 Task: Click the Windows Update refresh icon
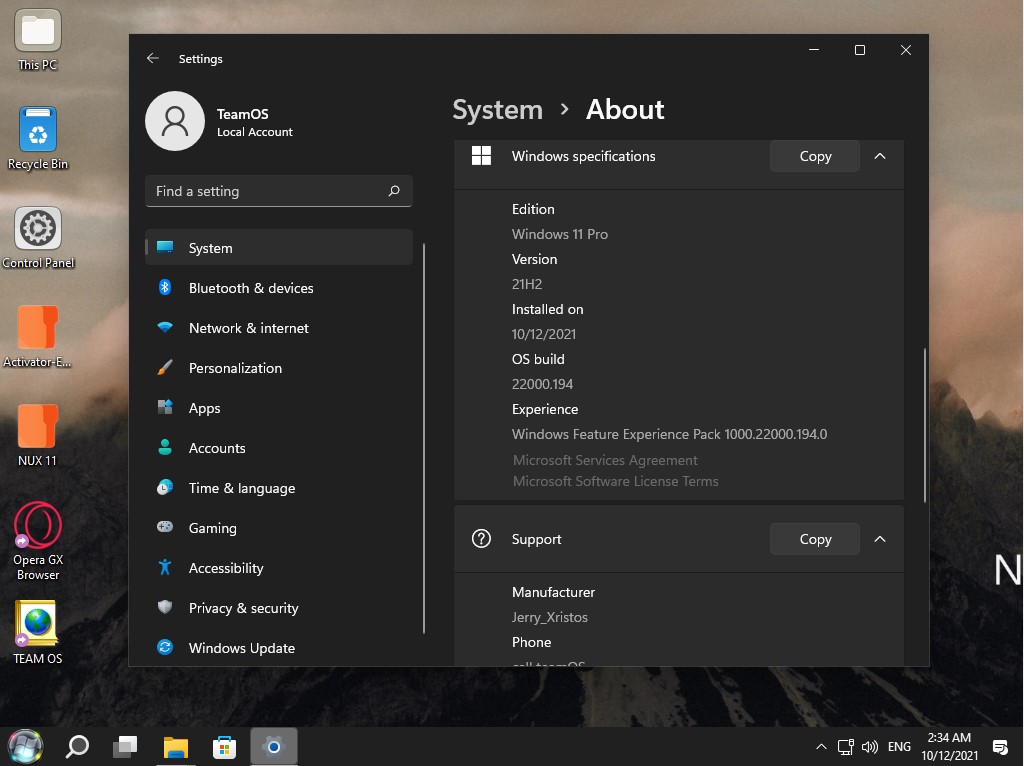165,647
